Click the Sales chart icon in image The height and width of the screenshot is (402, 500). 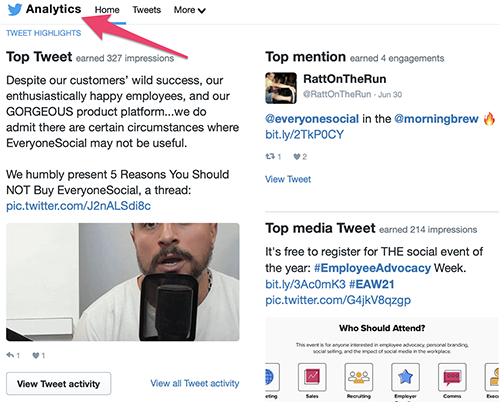coord(312,377)
